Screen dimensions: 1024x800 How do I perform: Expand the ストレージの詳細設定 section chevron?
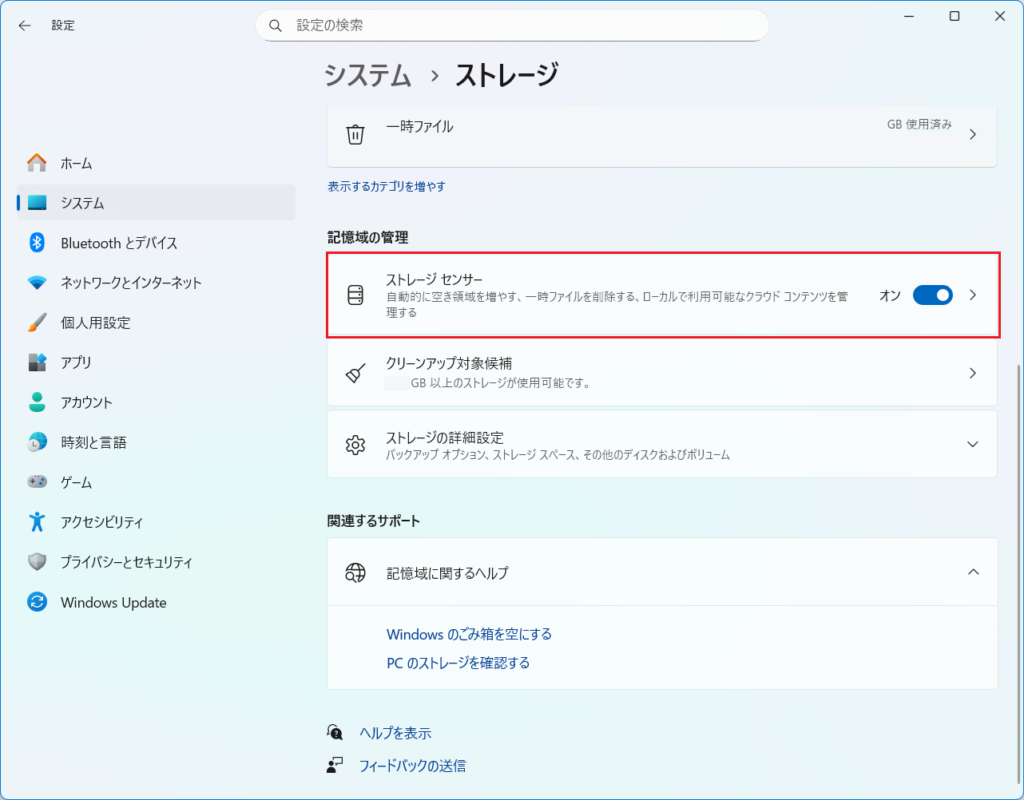pyautogui.click(x=973, y=444)
